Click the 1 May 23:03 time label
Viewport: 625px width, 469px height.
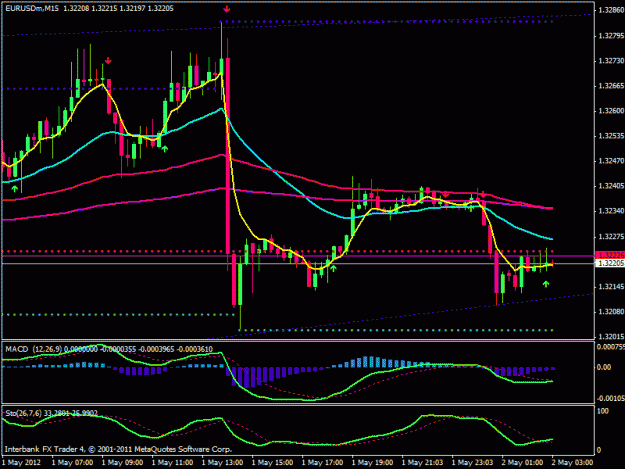472,463
